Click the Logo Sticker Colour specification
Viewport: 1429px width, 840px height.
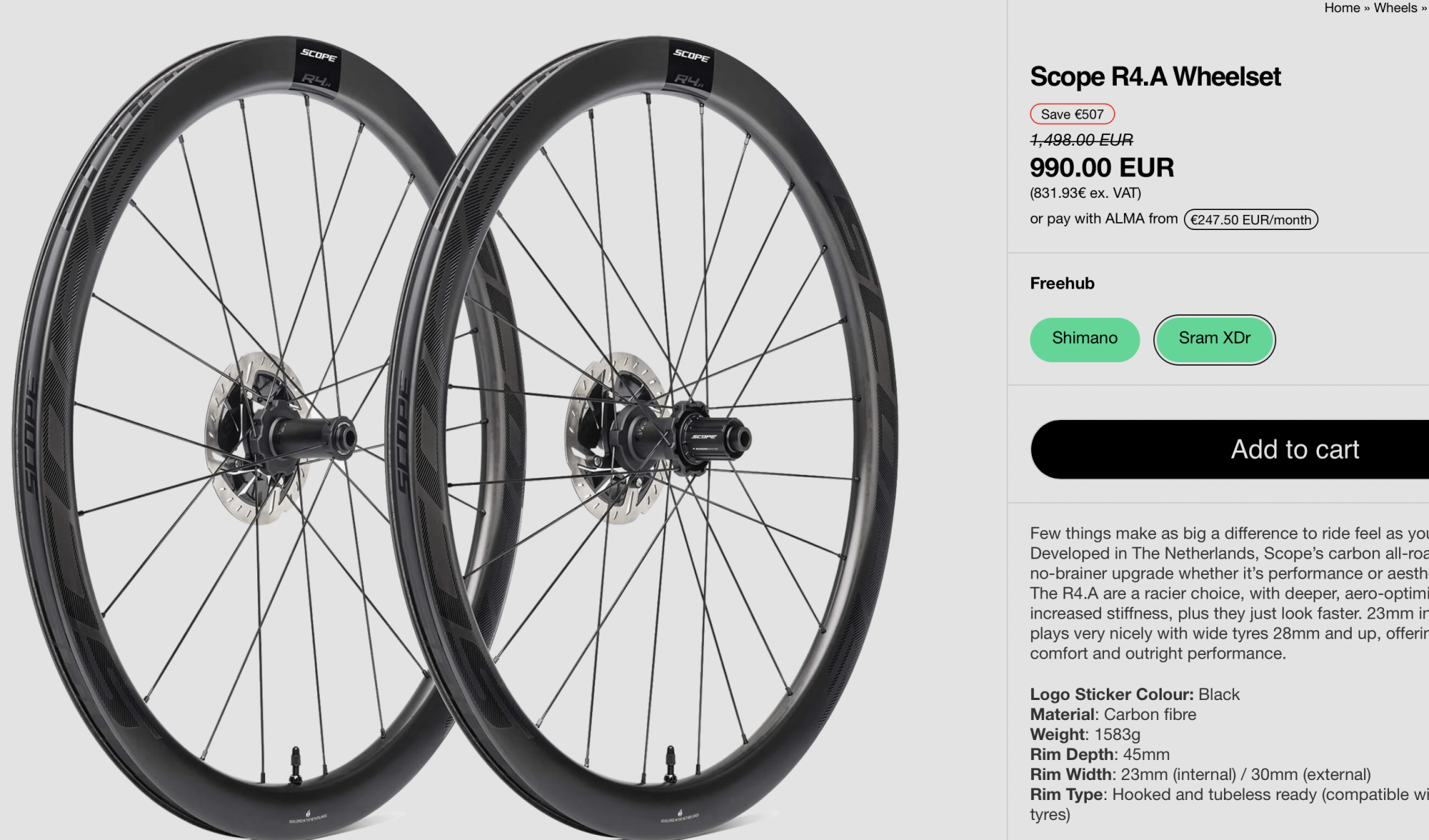click(1134, 694)
